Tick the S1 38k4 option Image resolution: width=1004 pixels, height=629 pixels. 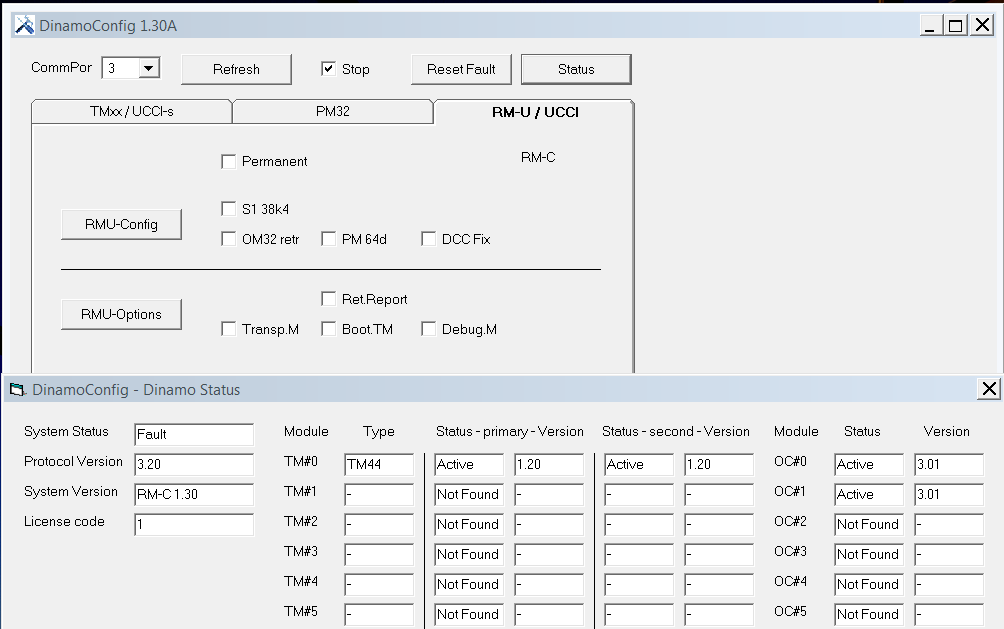click(229, 209)
